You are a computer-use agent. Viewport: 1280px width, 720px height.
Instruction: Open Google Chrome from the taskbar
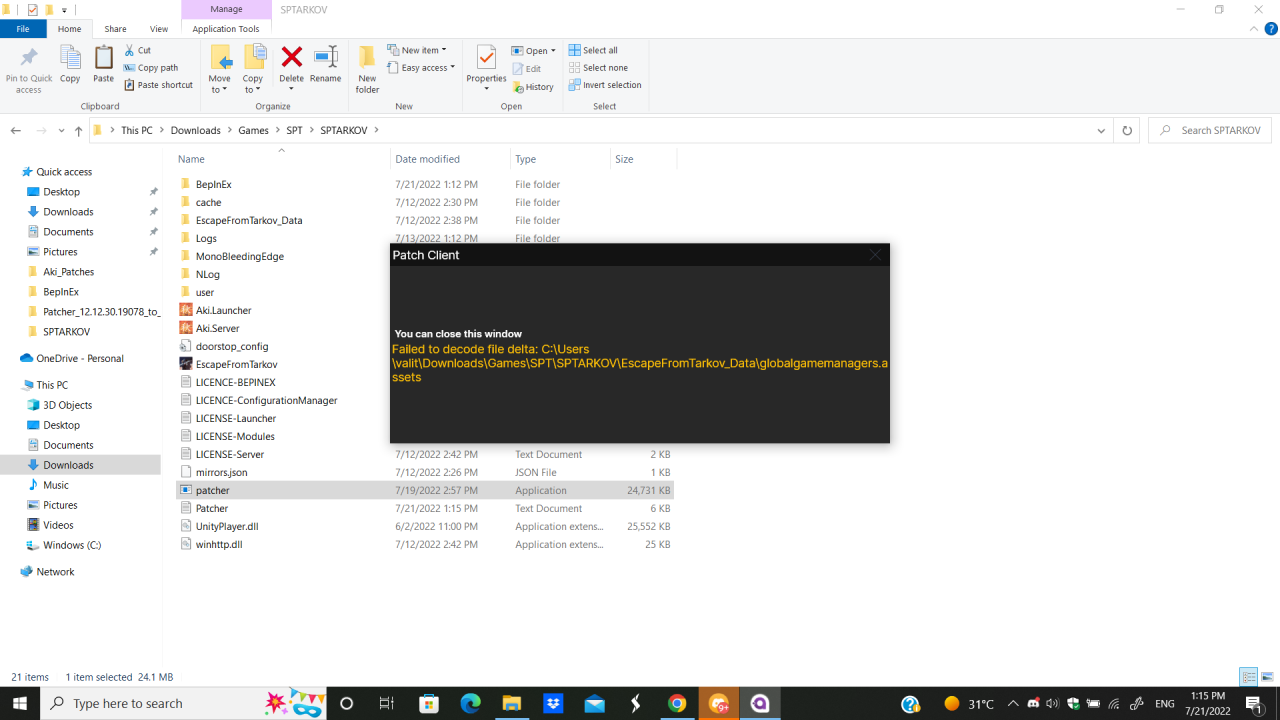pyautogui.click(x=677, y=703)
